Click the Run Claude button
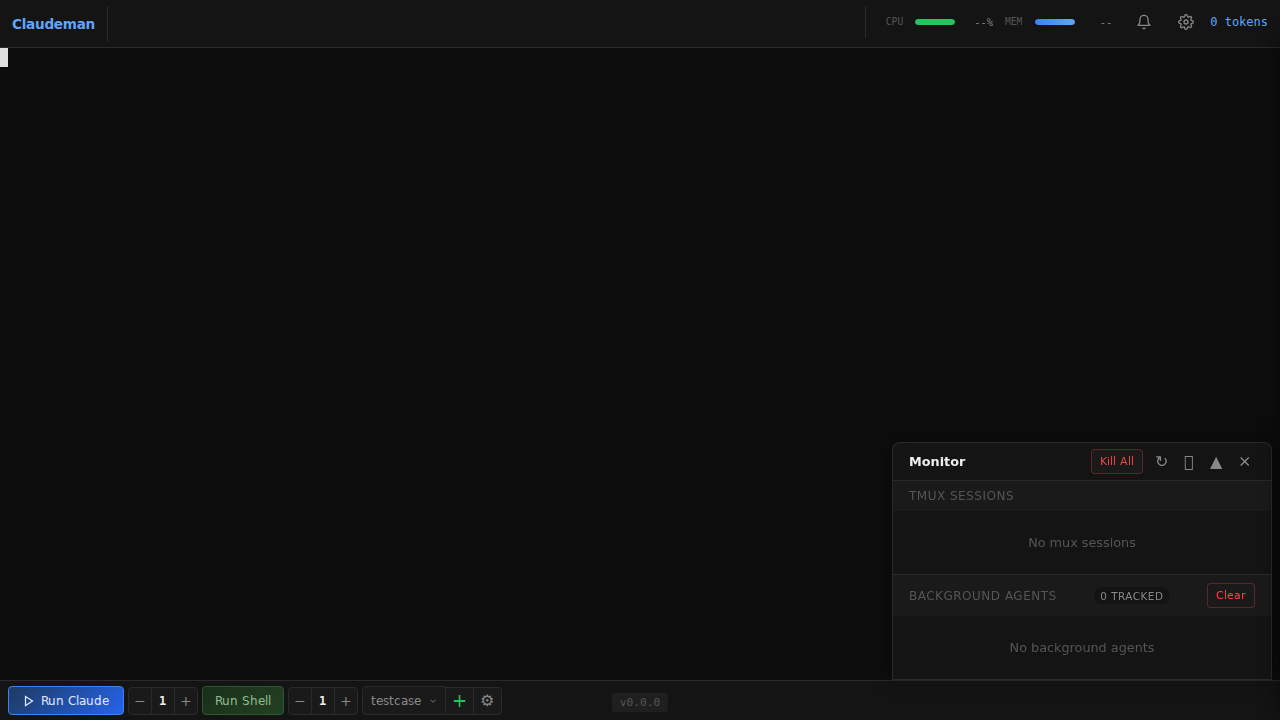1280x720 pixels. tap(66, 701)
